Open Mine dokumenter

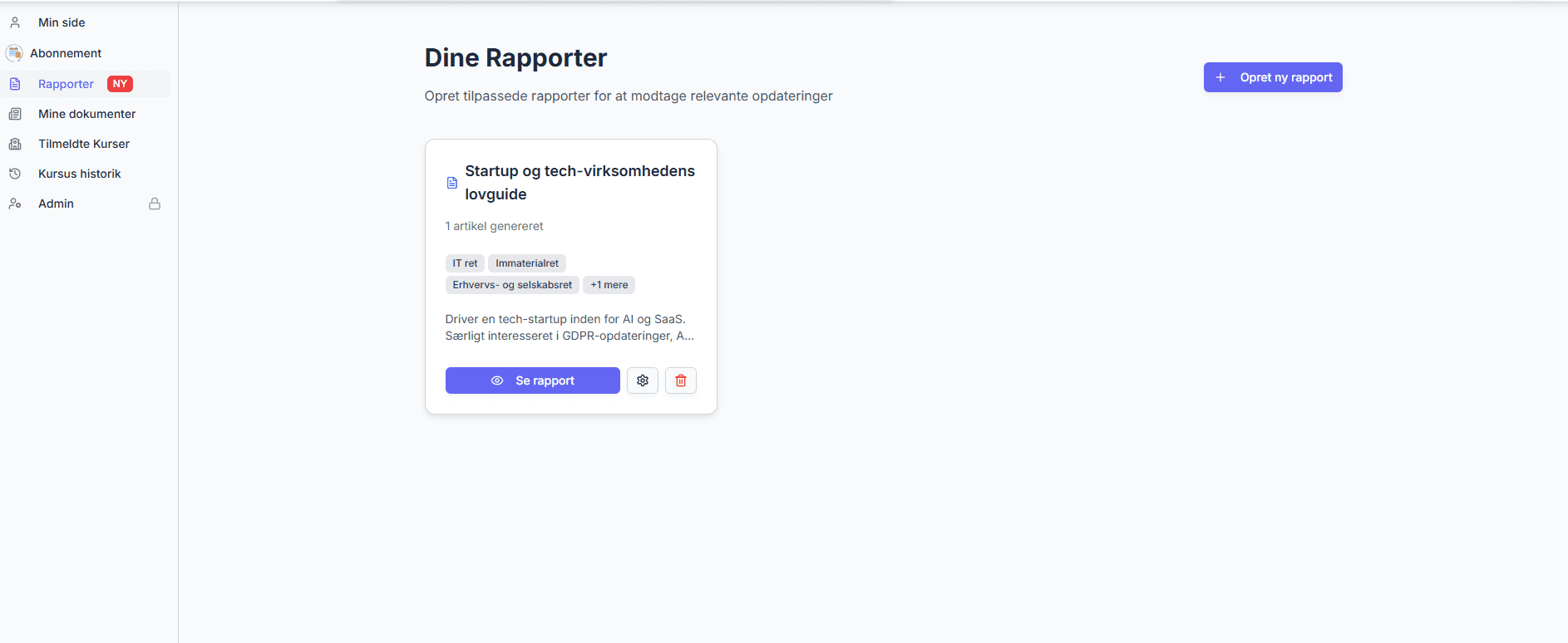coord(86,114)
